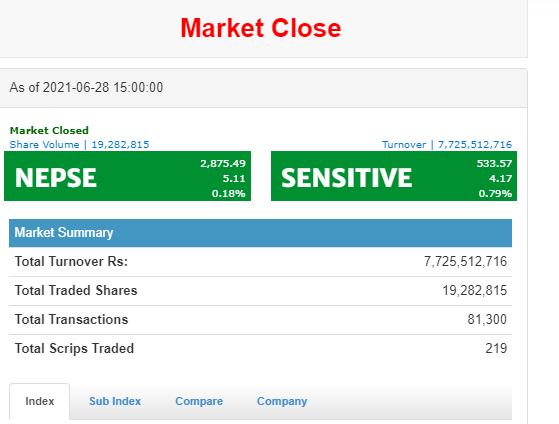The height and width of the screenshot is (424, 559).
Task: Click the Market Close heading
Action: pyautogui.click(x=261, y=28)
